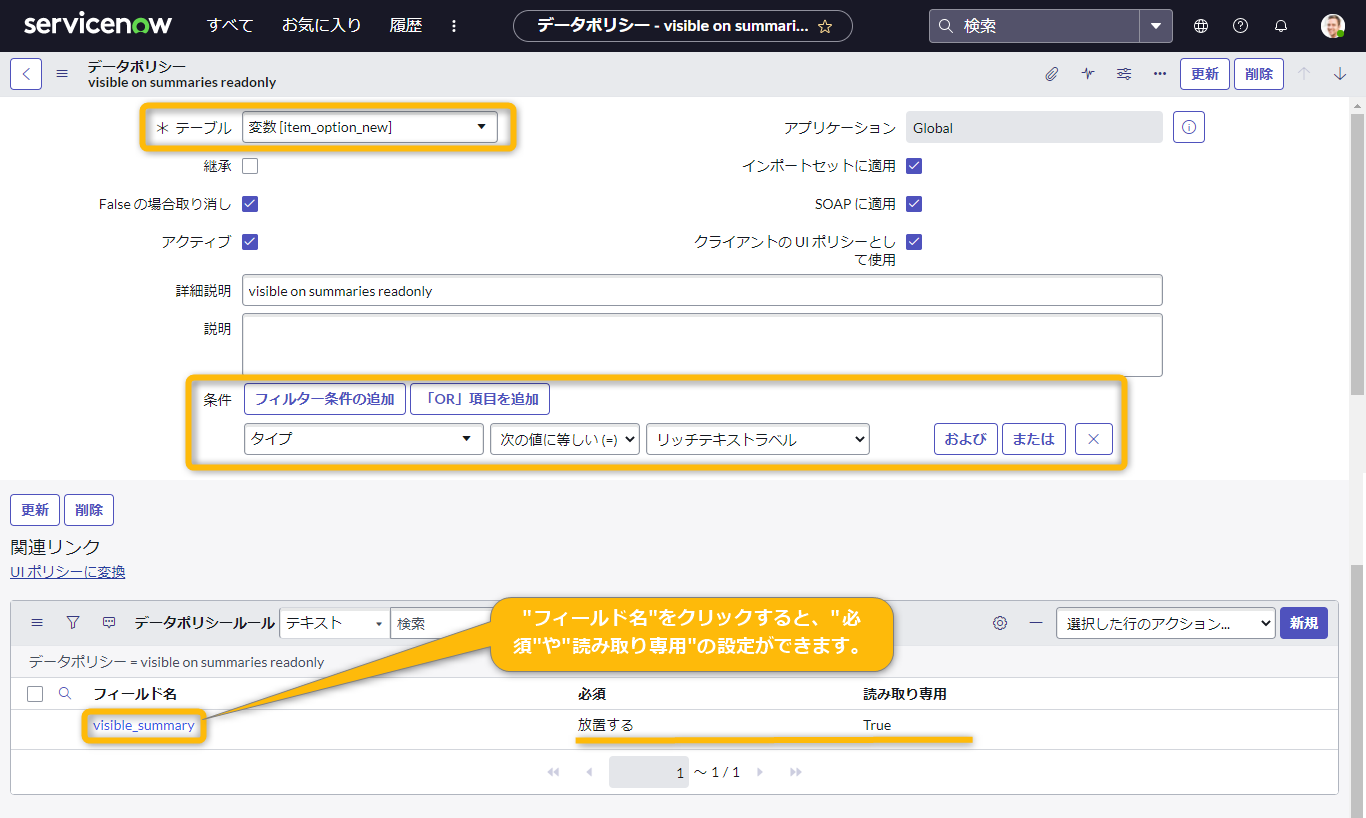
Task: Click the list settings gear icon
Action: [999, 622]
